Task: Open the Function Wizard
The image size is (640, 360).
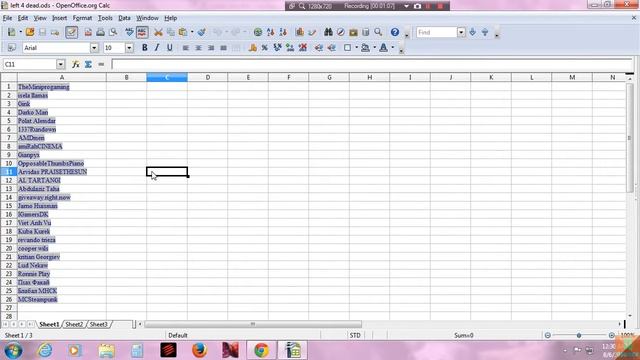Action: click(76, 64)
